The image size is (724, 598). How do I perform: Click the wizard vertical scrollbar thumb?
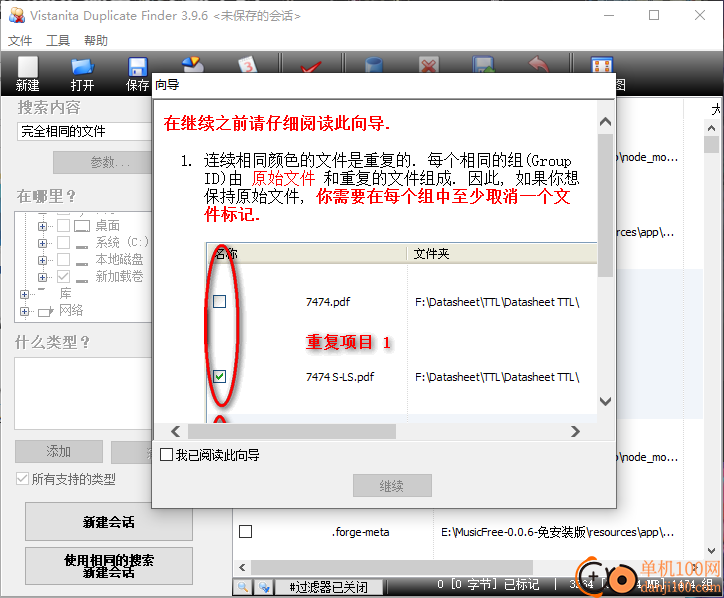click(605, 205)
